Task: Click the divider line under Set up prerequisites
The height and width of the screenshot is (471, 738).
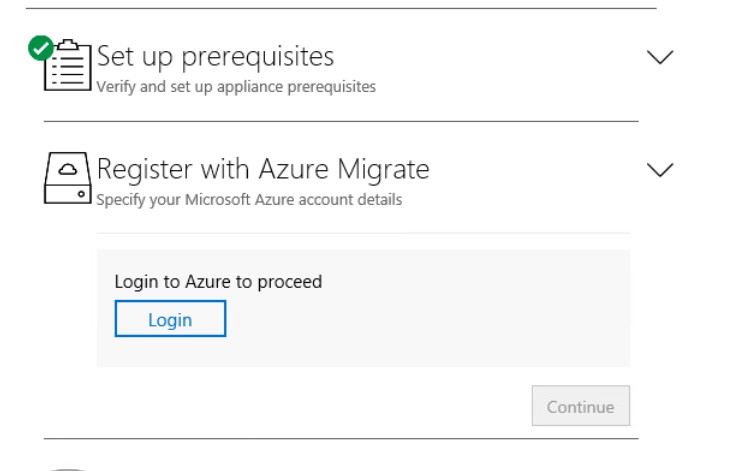Action: [341, 121]
